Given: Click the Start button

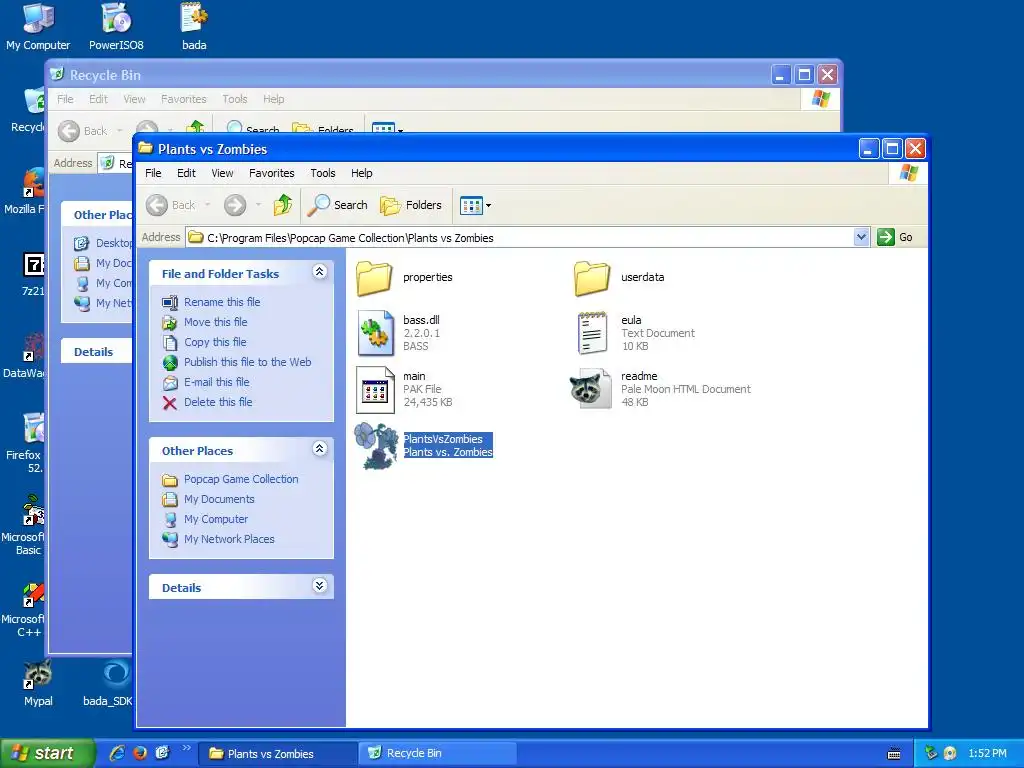Looking at the screenshot, I should 47,754.
